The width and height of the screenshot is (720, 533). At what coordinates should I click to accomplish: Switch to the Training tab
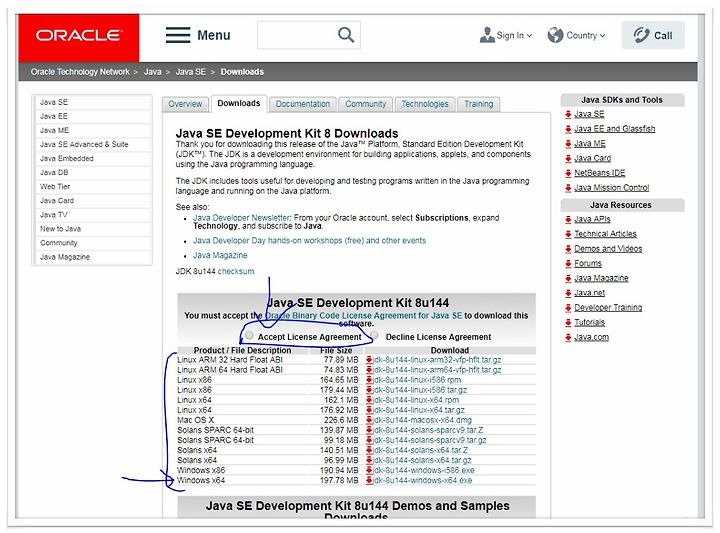(478, 104)
